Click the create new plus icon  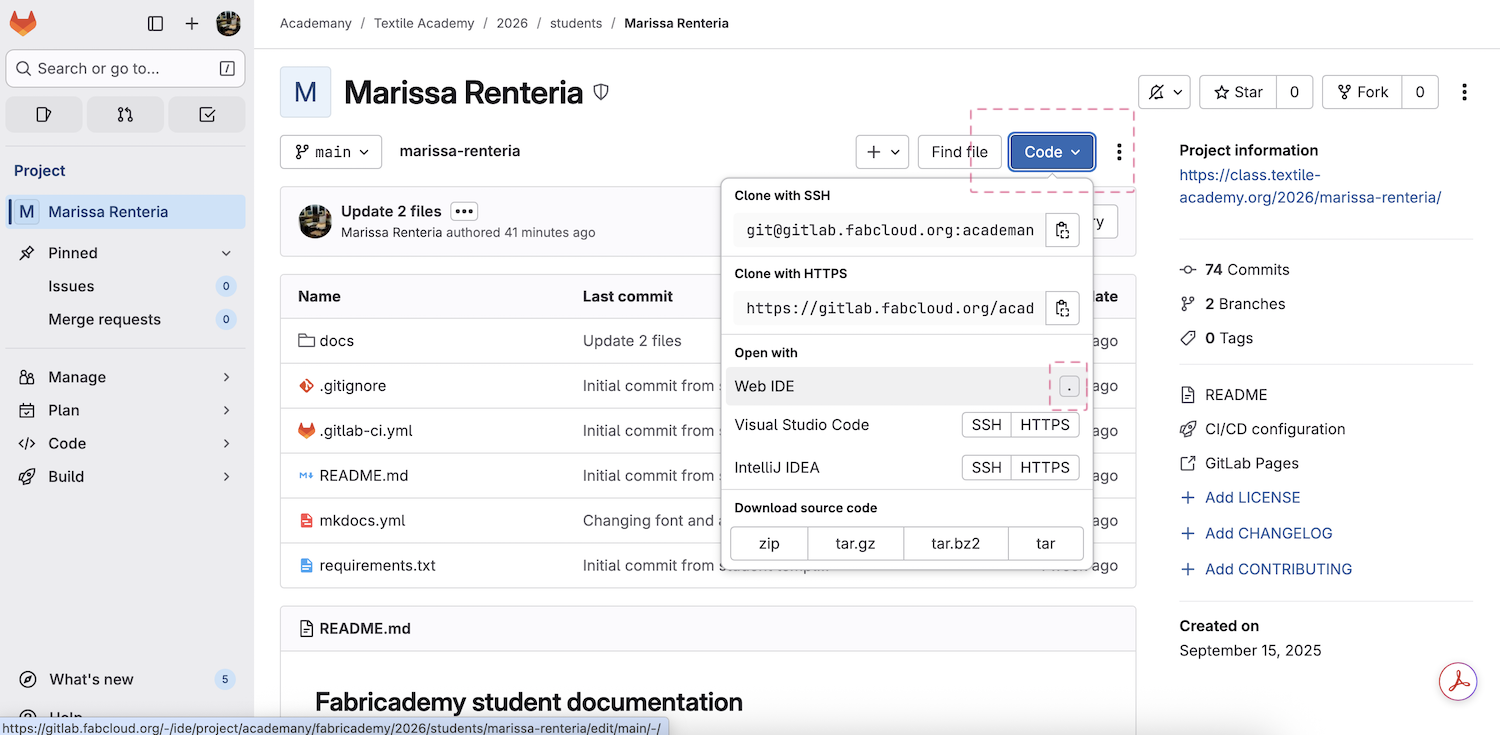pos(192,23)
